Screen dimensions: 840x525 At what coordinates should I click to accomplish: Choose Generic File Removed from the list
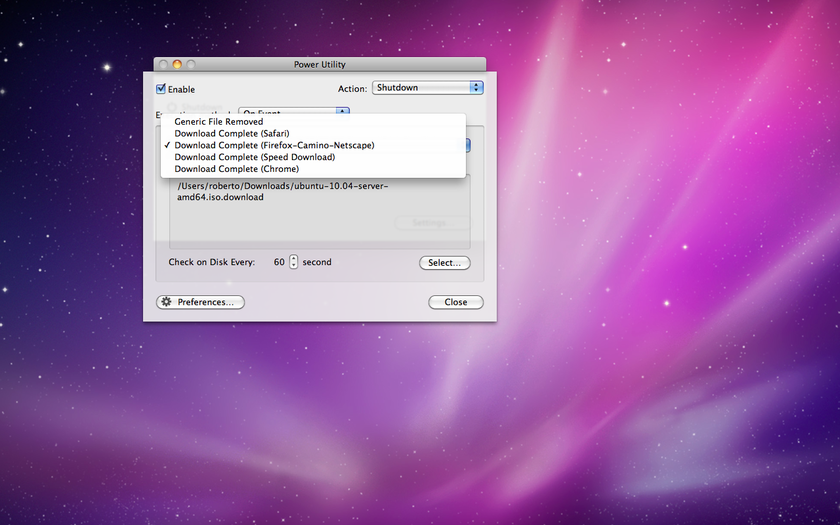point(313,122)
